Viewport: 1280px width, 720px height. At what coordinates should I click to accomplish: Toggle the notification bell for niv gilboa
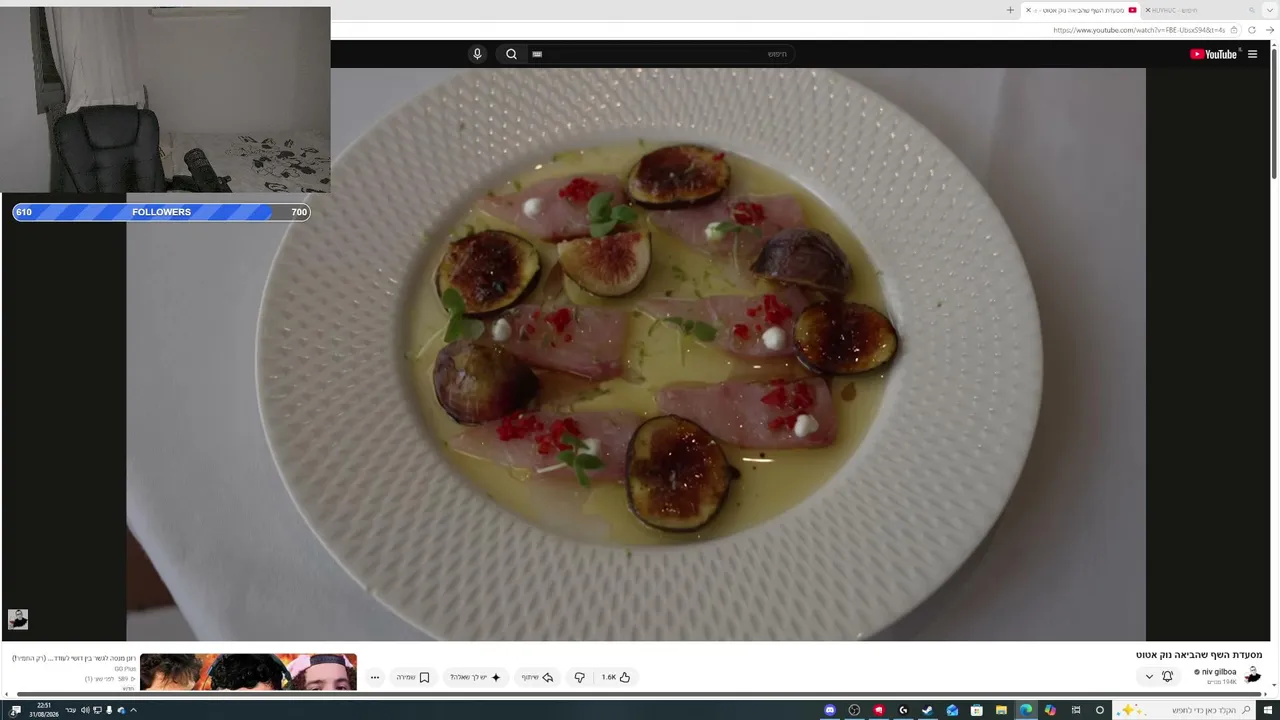click(x=1167, y=676)
